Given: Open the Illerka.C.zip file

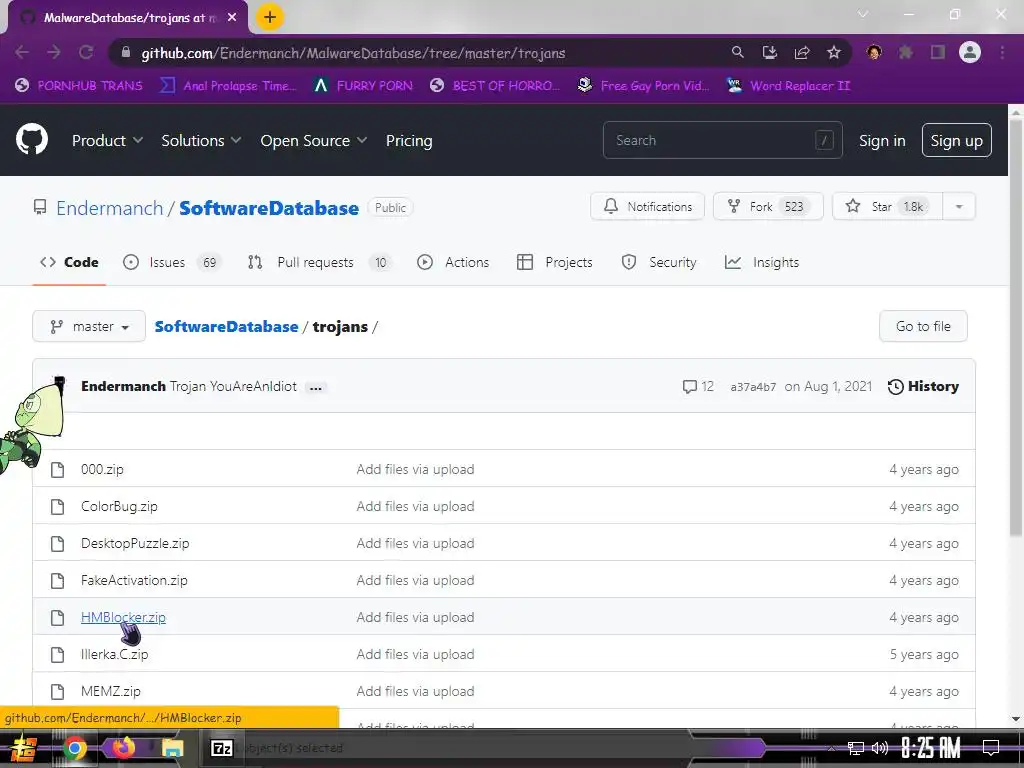Looking at the screenshot, I should coord(114,654).
